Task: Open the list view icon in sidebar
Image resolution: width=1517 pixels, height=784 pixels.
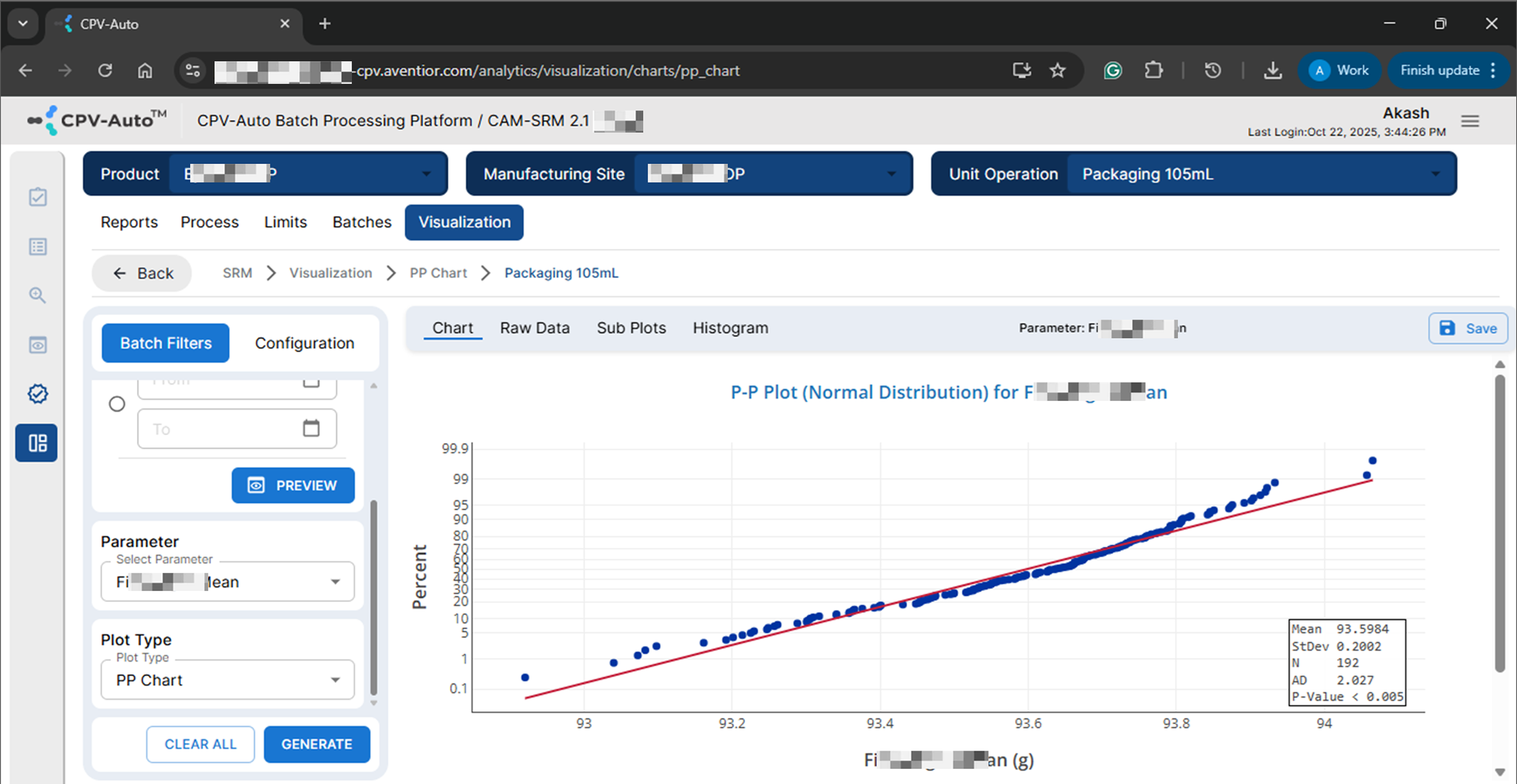Action: pyautogui.click(x=38, y=246)
